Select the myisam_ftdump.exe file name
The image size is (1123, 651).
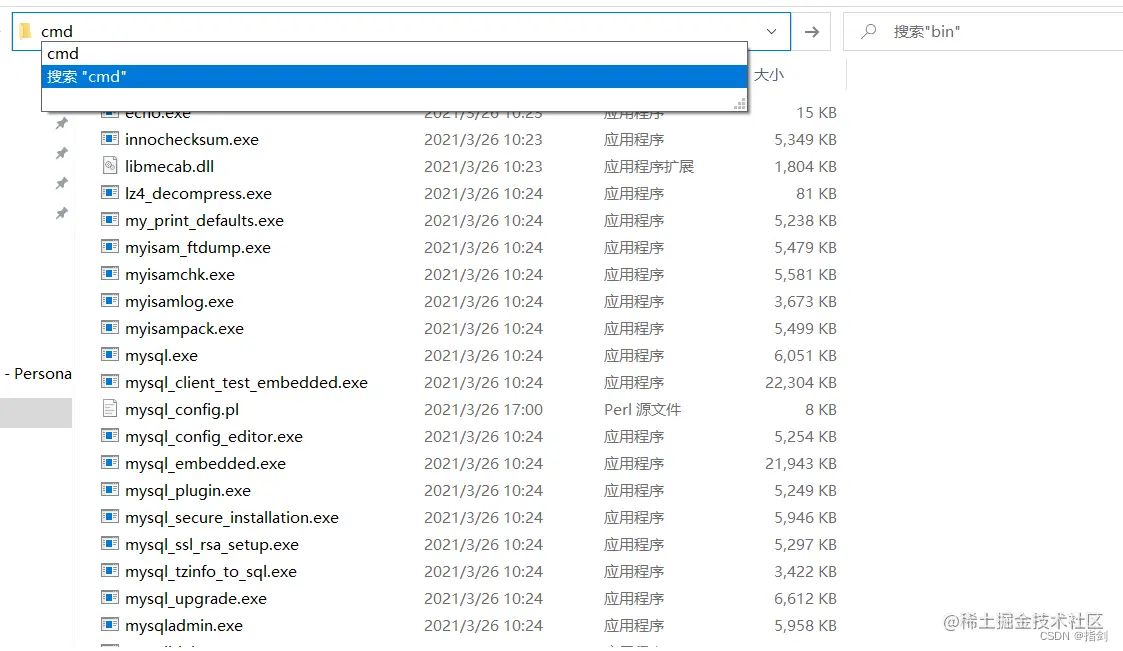[x=198, y=248]
